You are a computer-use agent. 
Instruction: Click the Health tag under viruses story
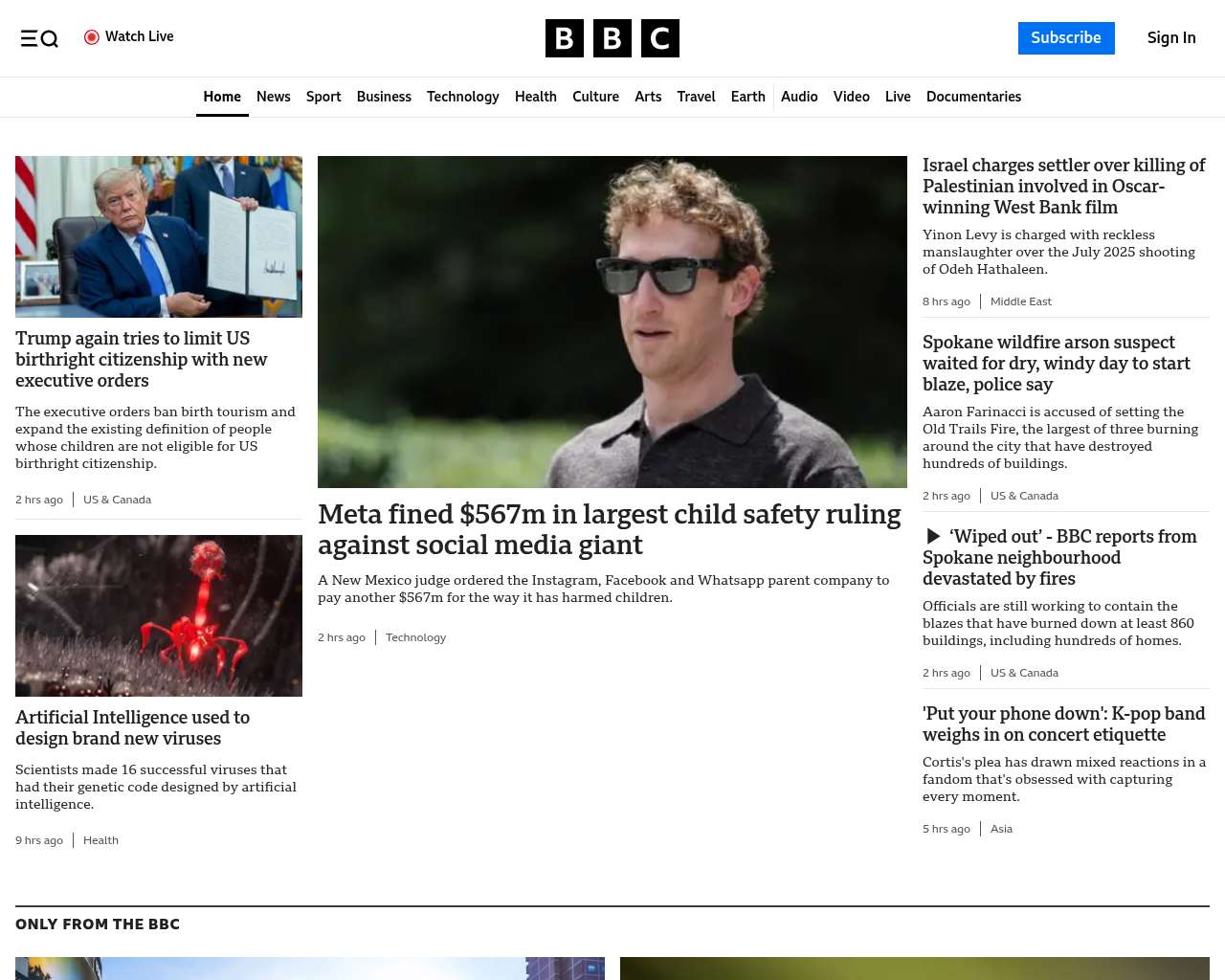click(100, 840)
